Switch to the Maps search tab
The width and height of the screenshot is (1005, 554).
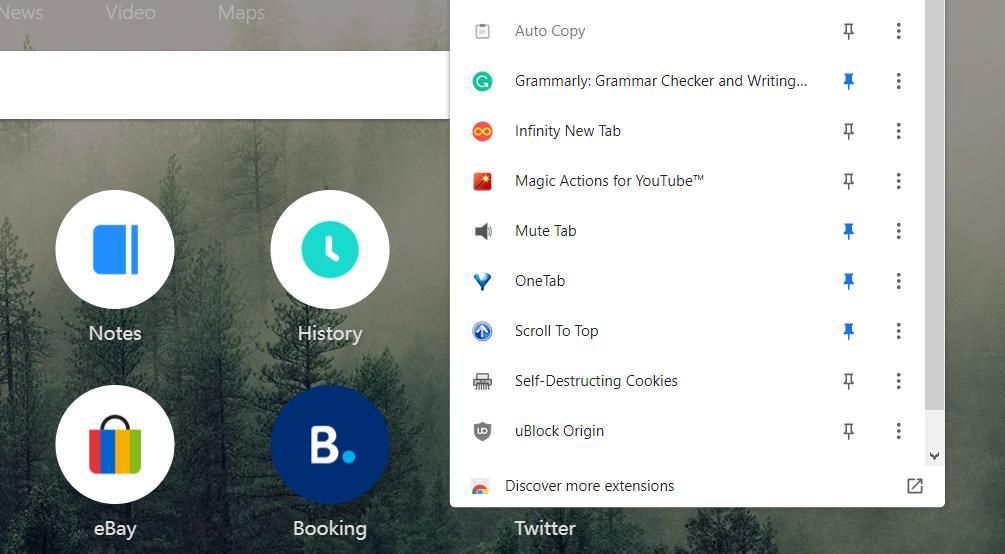coord(241,12)
